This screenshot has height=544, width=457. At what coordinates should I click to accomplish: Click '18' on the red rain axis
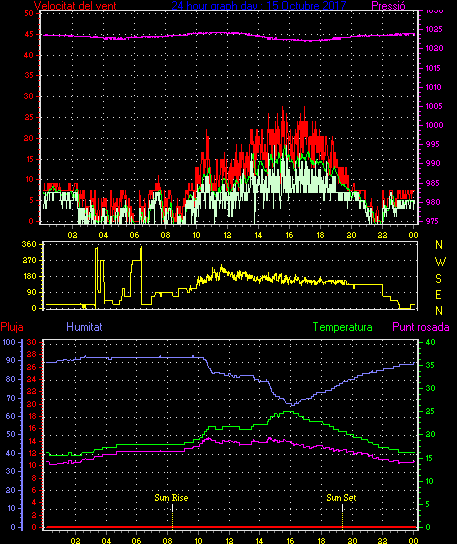(x=32, y=416)
